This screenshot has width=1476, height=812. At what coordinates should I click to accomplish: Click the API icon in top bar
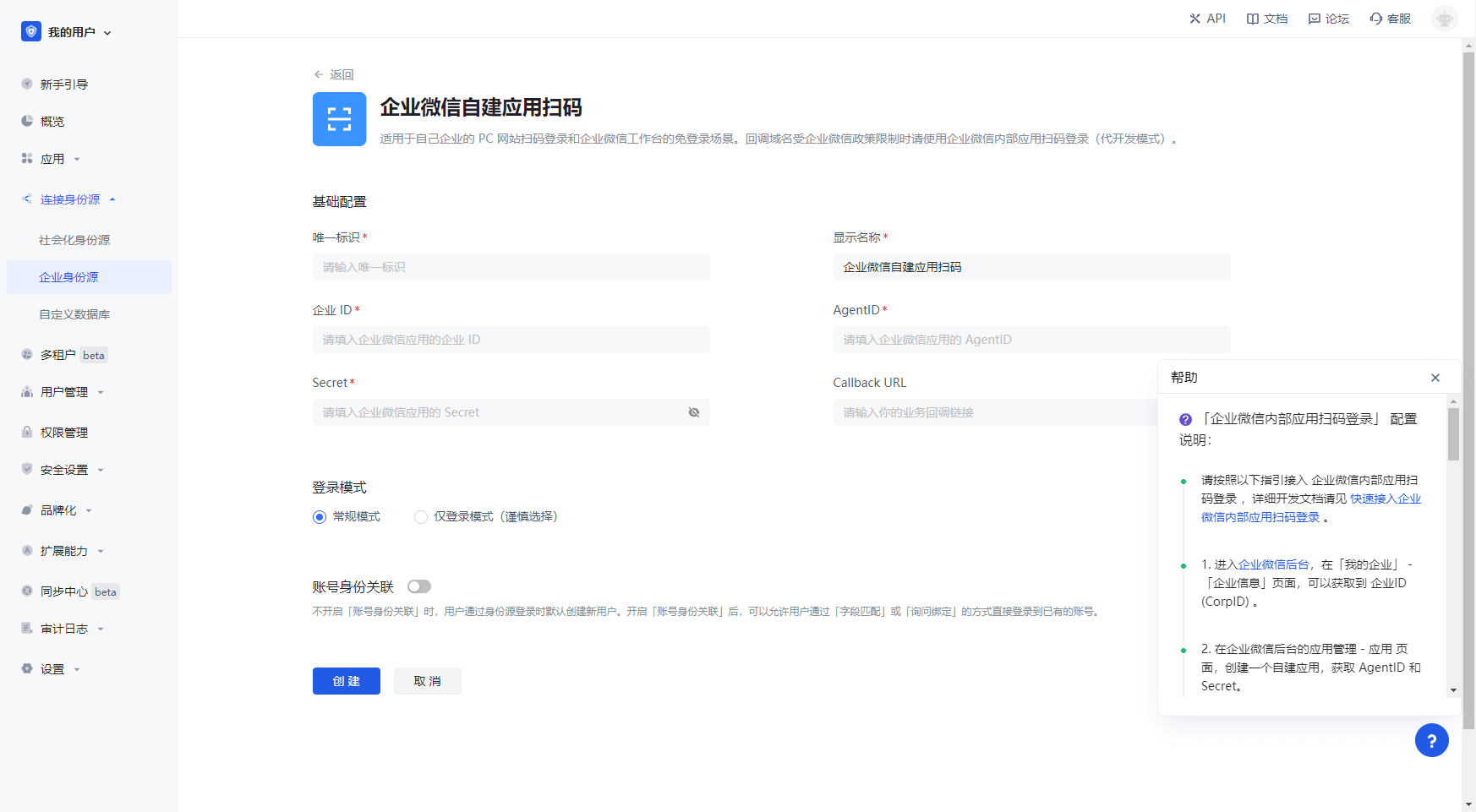[x=1194, y=19]
